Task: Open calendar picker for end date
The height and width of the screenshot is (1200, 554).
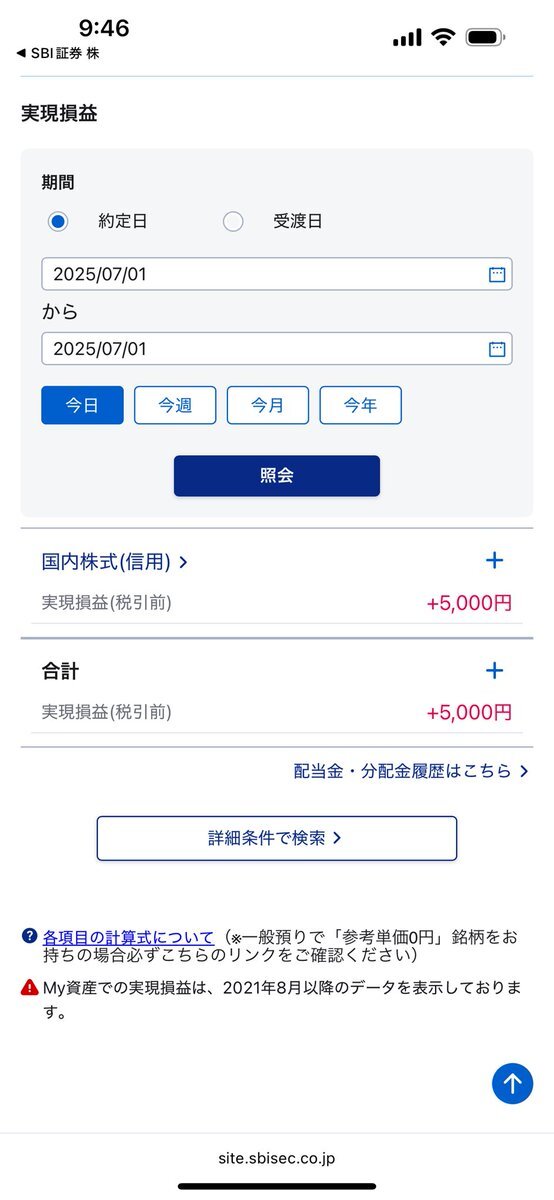Action: click(x=497, y=349)
